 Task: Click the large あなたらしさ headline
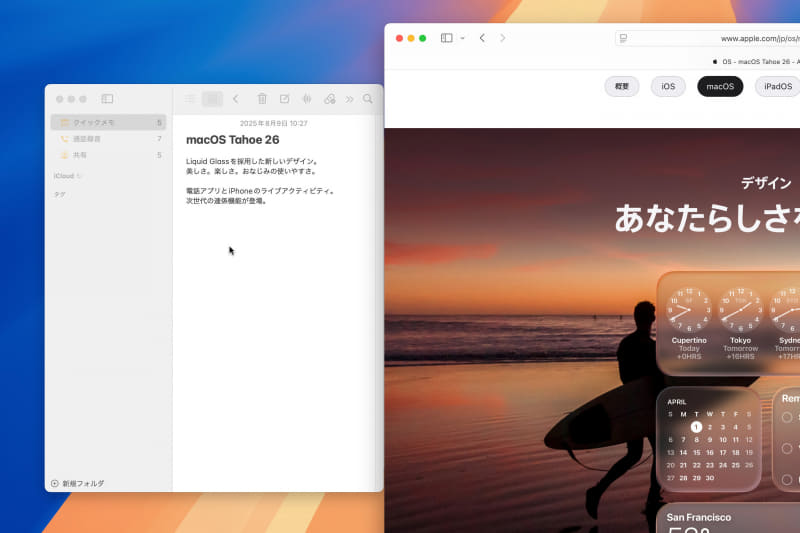point(707,218)
